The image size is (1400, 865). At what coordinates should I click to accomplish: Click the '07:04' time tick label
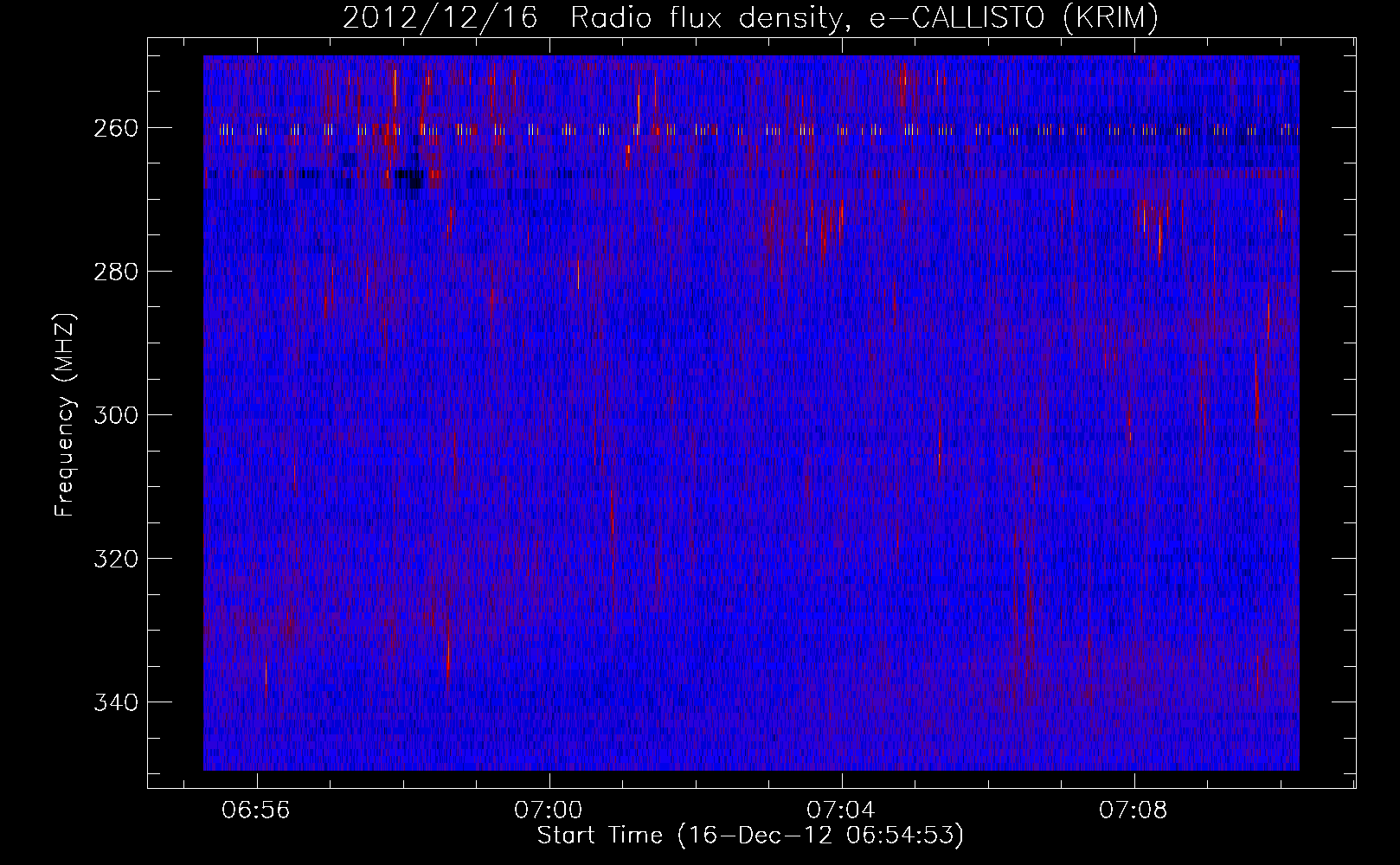[x=841, y=811]
